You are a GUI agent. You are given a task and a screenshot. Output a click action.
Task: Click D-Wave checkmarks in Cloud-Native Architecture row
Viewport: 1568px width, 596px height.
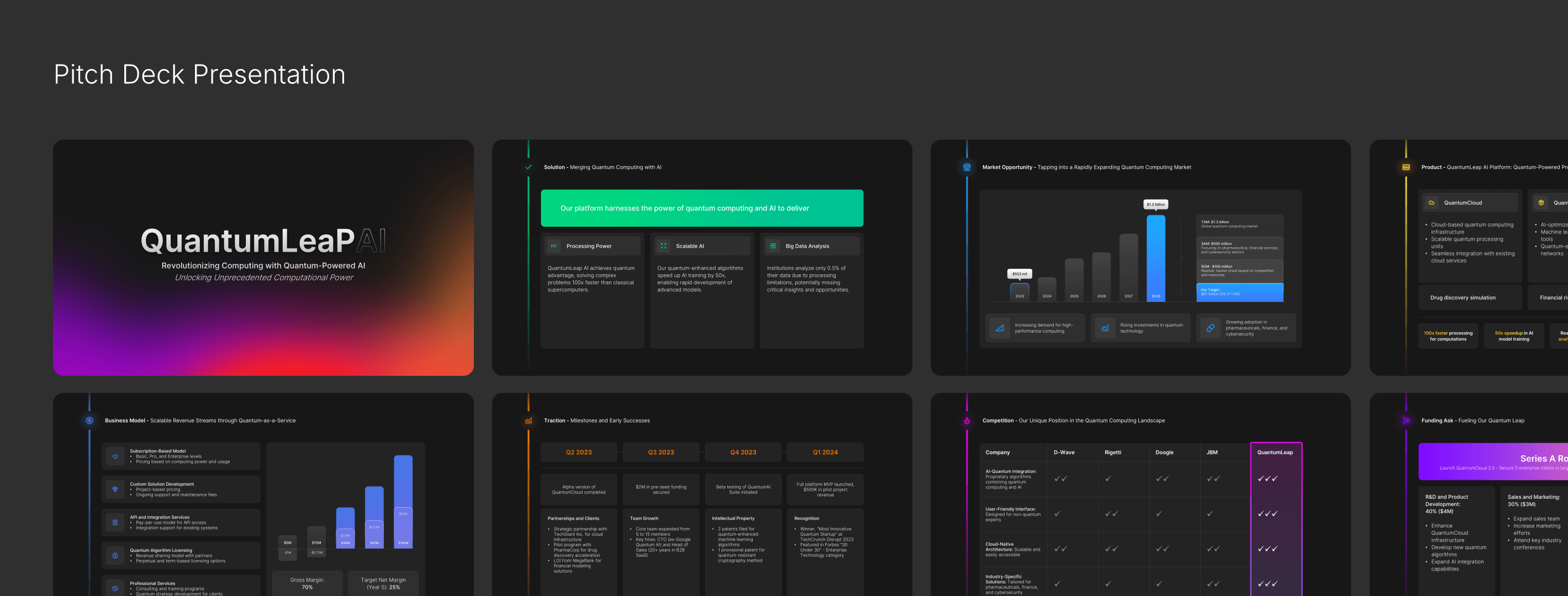tap(1060, 549)
